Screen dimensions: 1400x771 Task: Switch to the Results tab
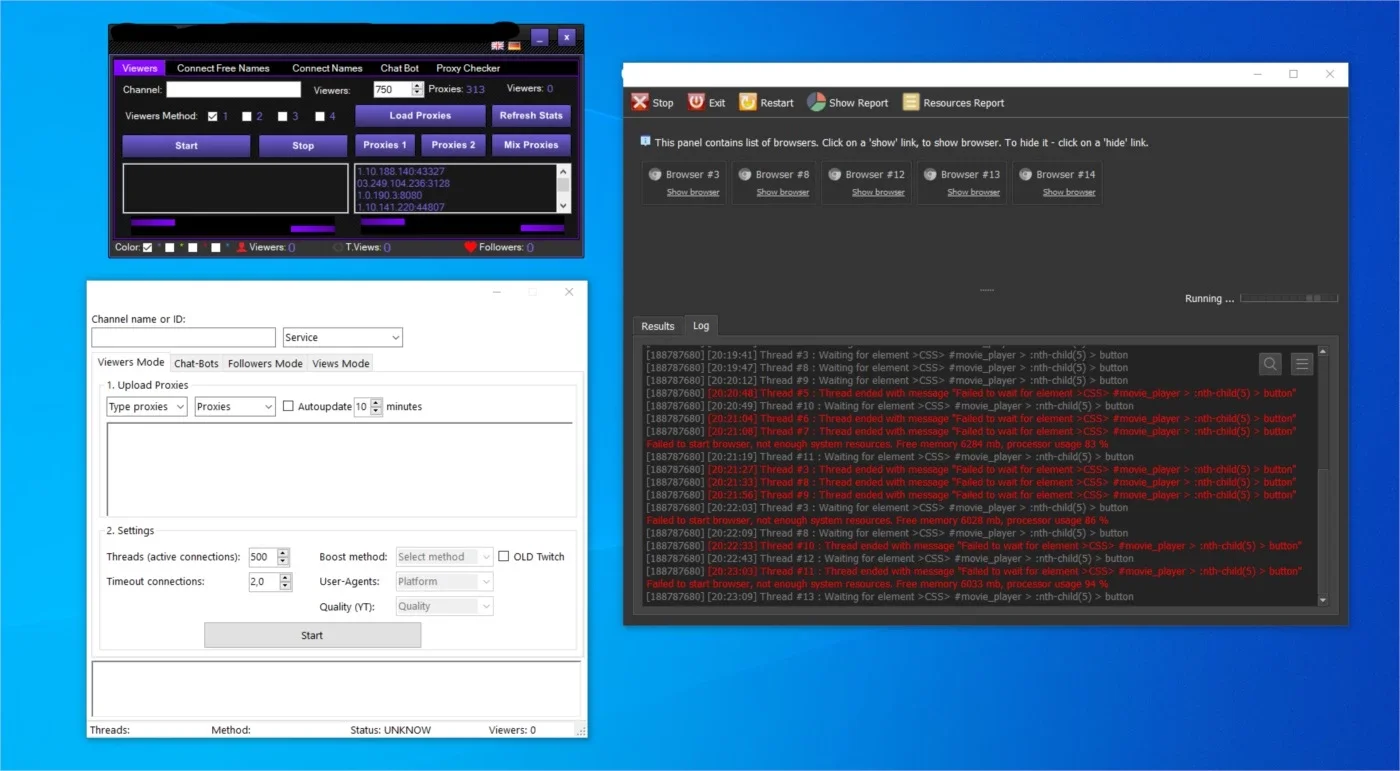click(658, 326)
